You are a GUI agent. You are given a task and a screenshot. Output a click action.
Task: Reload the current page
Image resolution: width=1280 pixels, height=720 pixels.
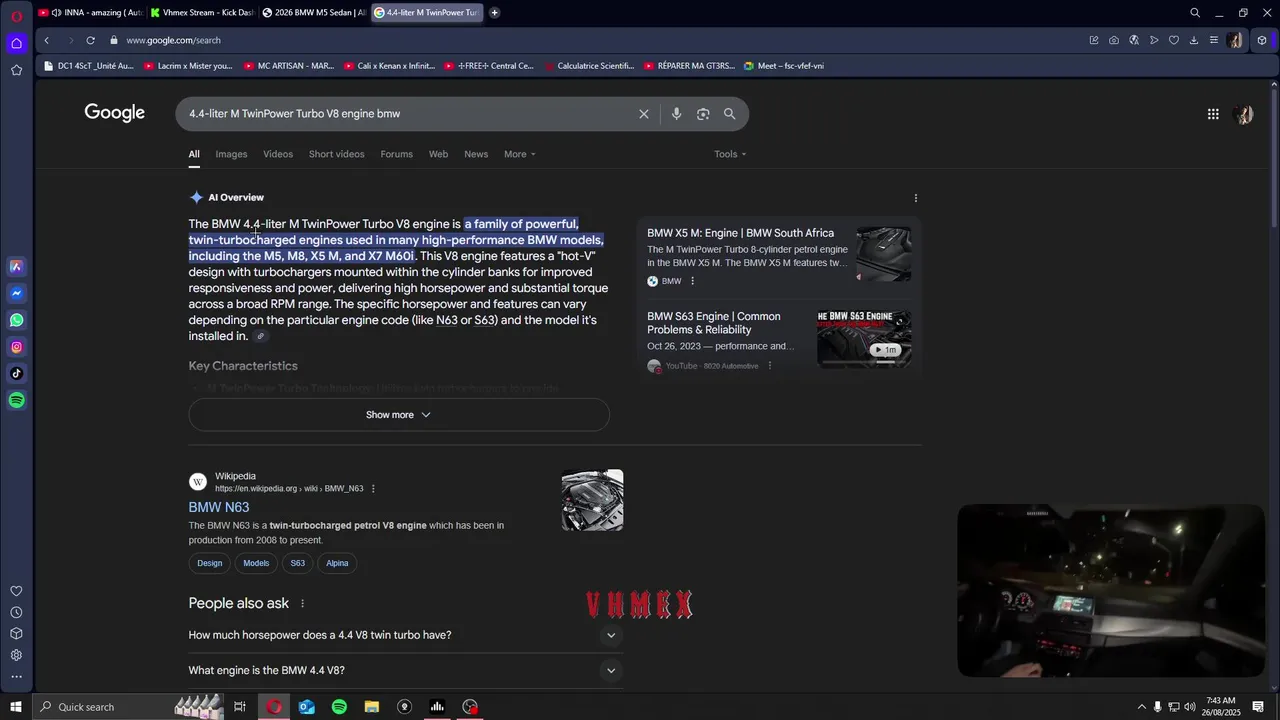[90, 40]
